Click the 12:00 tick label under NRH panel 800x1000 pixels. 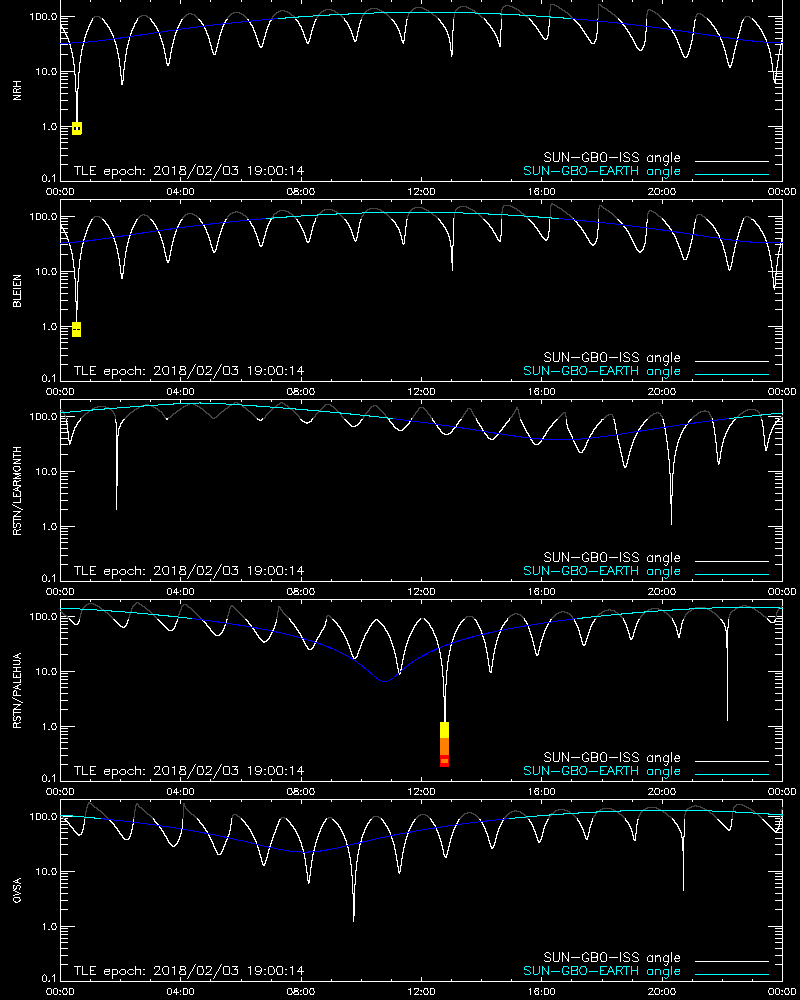click(x=421, y=191)
